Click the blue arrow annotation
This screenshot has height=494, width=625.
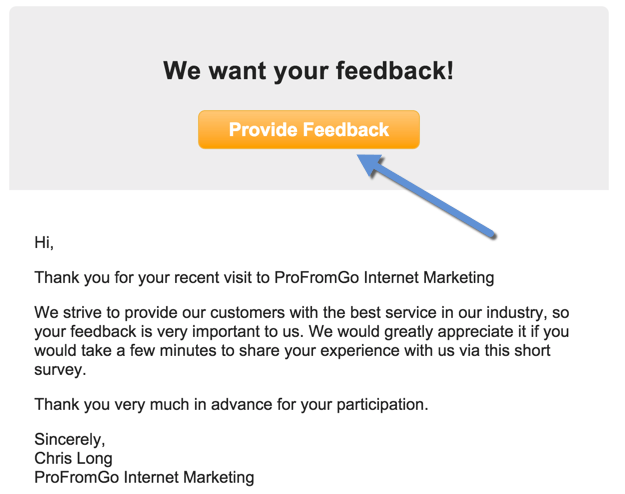coord(426,196)
